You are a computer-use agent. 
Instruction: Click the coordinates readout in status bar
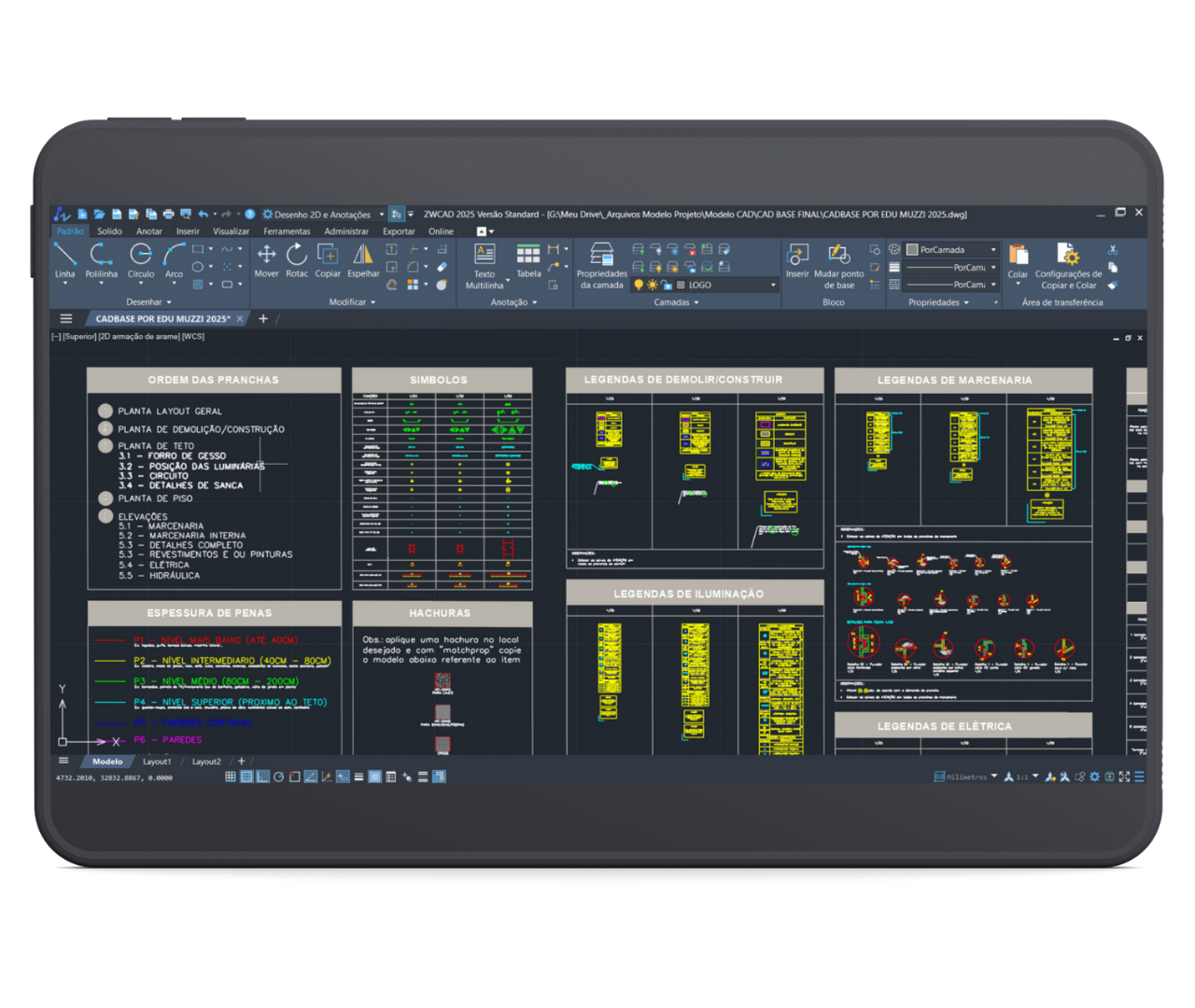tap(114, 777)
